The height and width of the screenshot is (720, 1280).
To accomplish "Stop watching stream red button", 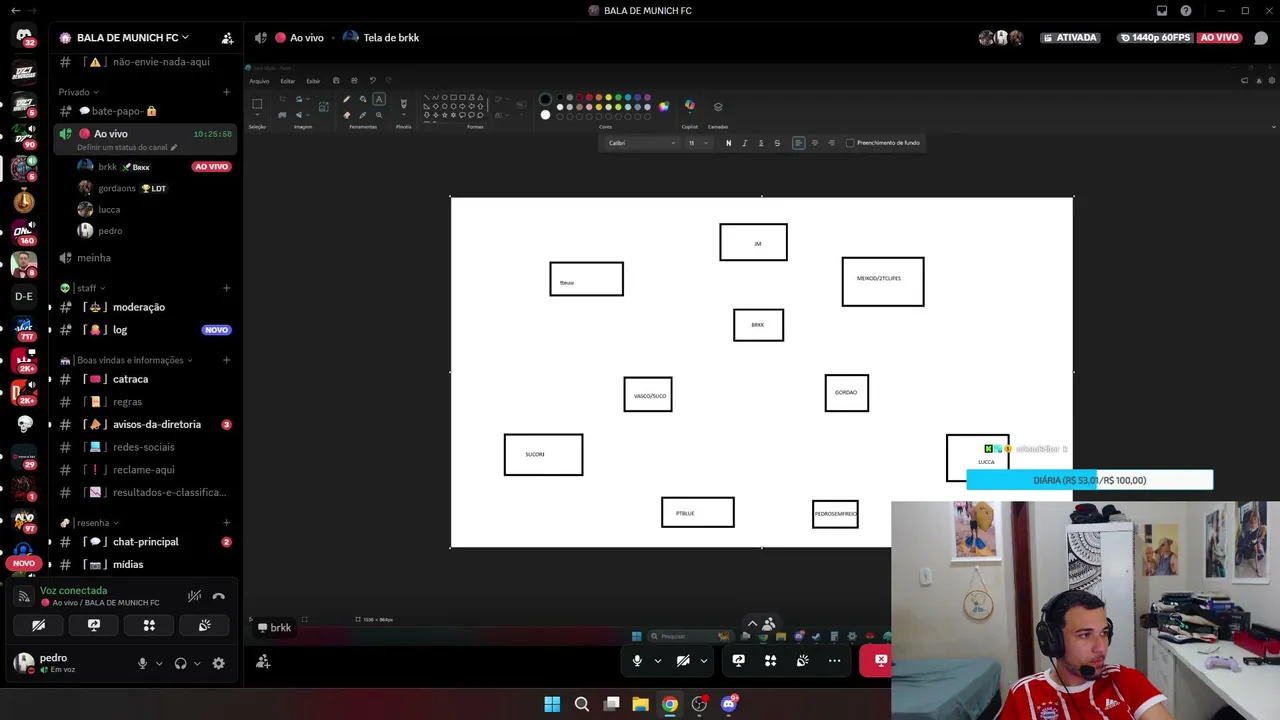I will pos(875,660).
